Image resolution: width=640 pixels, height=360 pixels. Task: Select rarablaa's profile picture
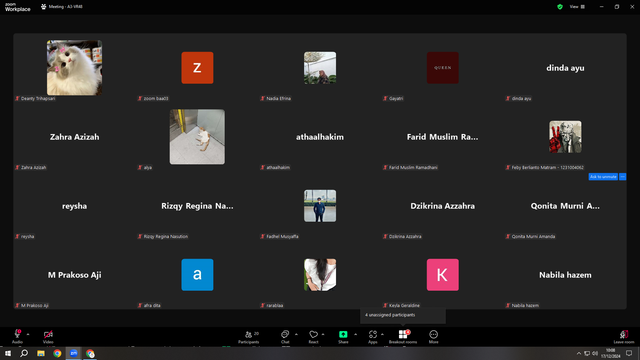pyautogui.click(x=320, y=275)
